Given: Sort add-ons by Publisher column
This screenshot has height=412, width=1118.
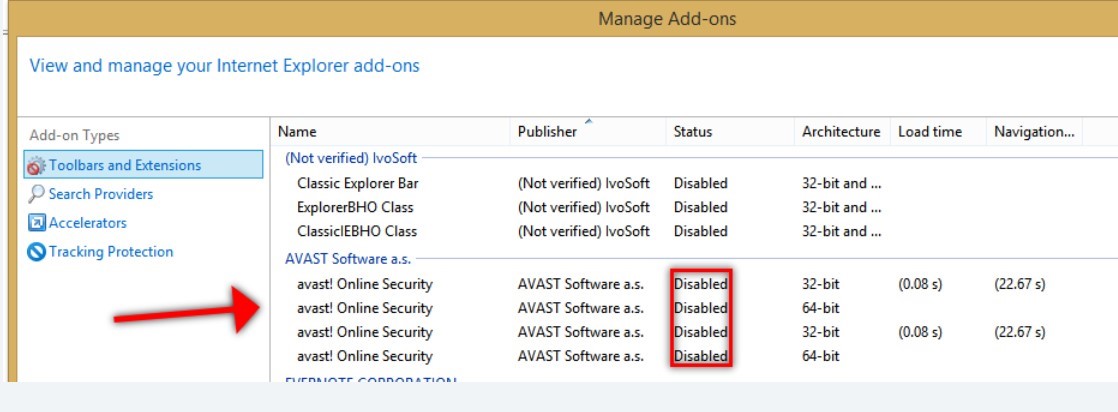Looking at the screenshot, I should tap(547, 132).
